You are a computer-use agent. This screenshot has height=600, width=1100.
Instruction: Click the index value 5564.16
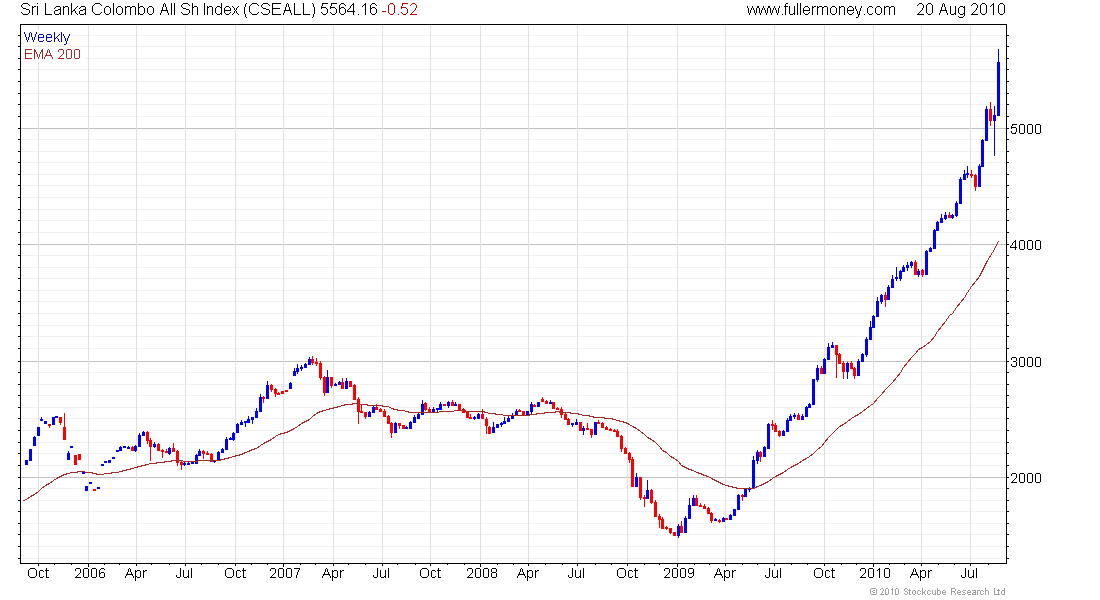pyautogui.click(x=349, y=10)
